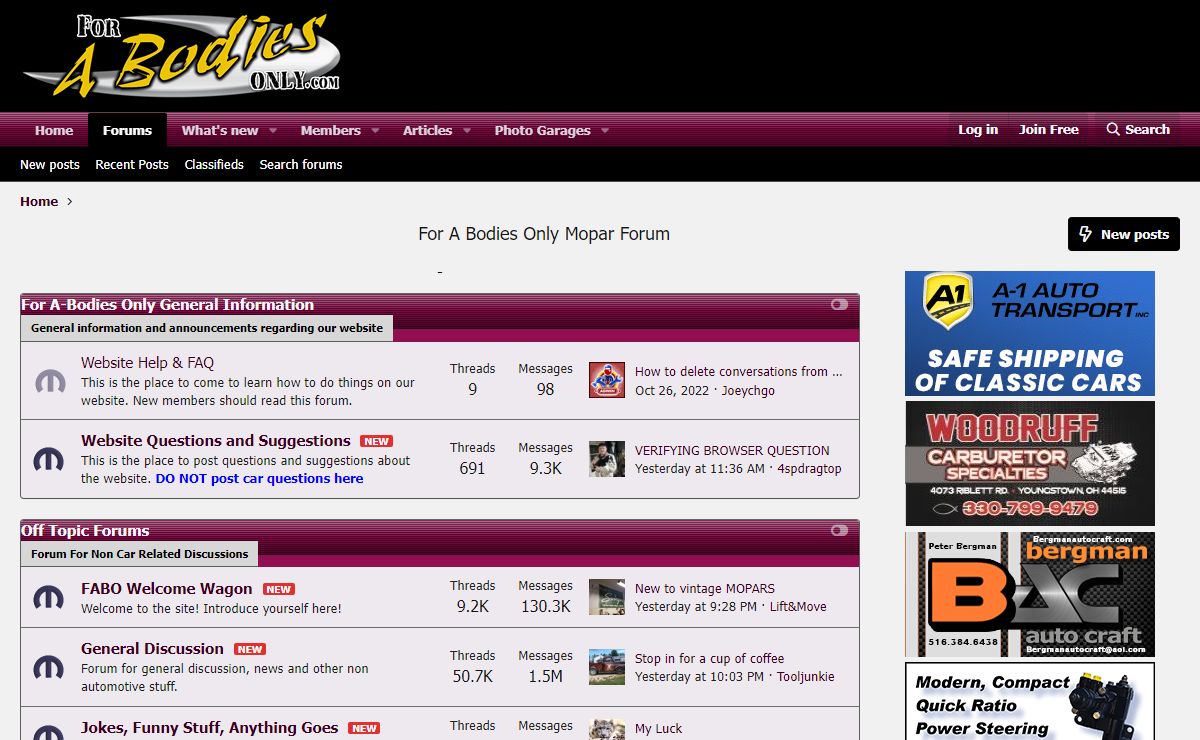Open the What's new tab
1200x740 pixels.
click(220, 130)
